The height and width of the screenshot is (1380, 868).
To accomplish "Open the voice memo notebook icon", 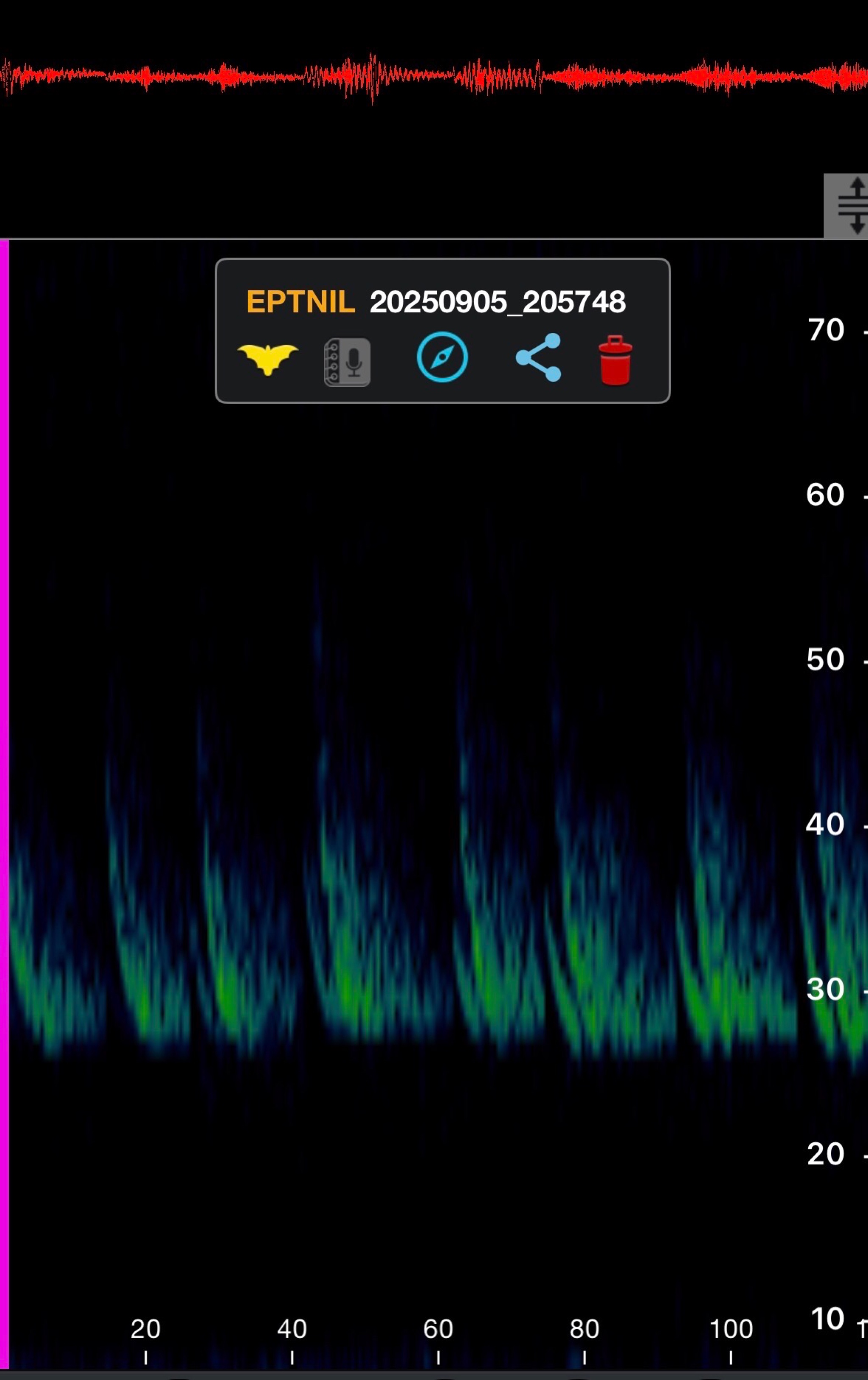I will point(347,362).
